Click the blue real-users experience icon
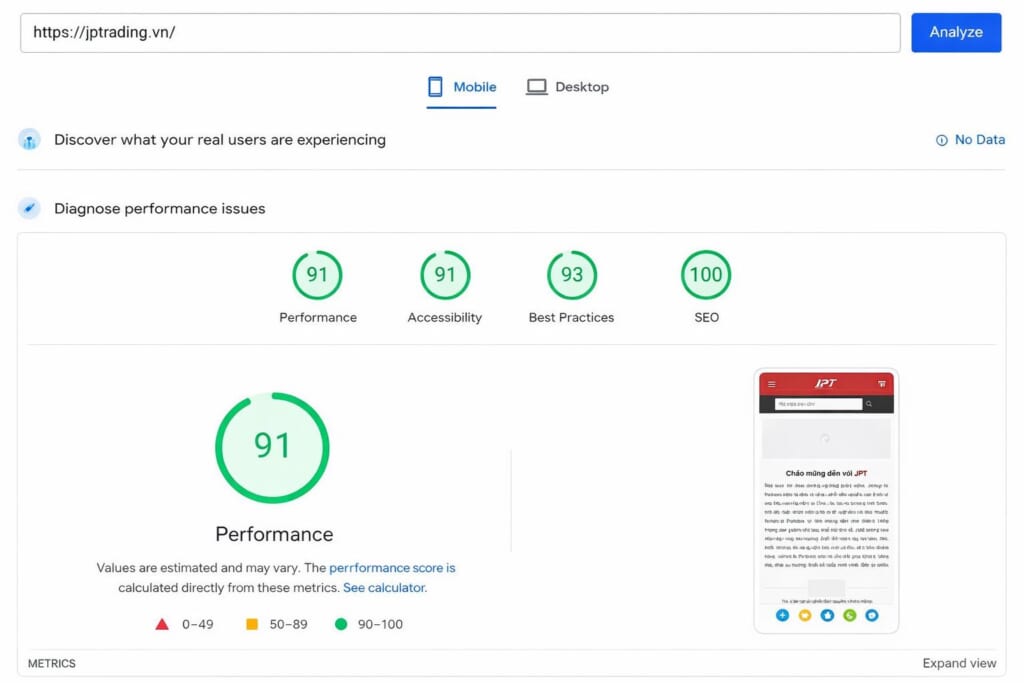 click(30, 140)
